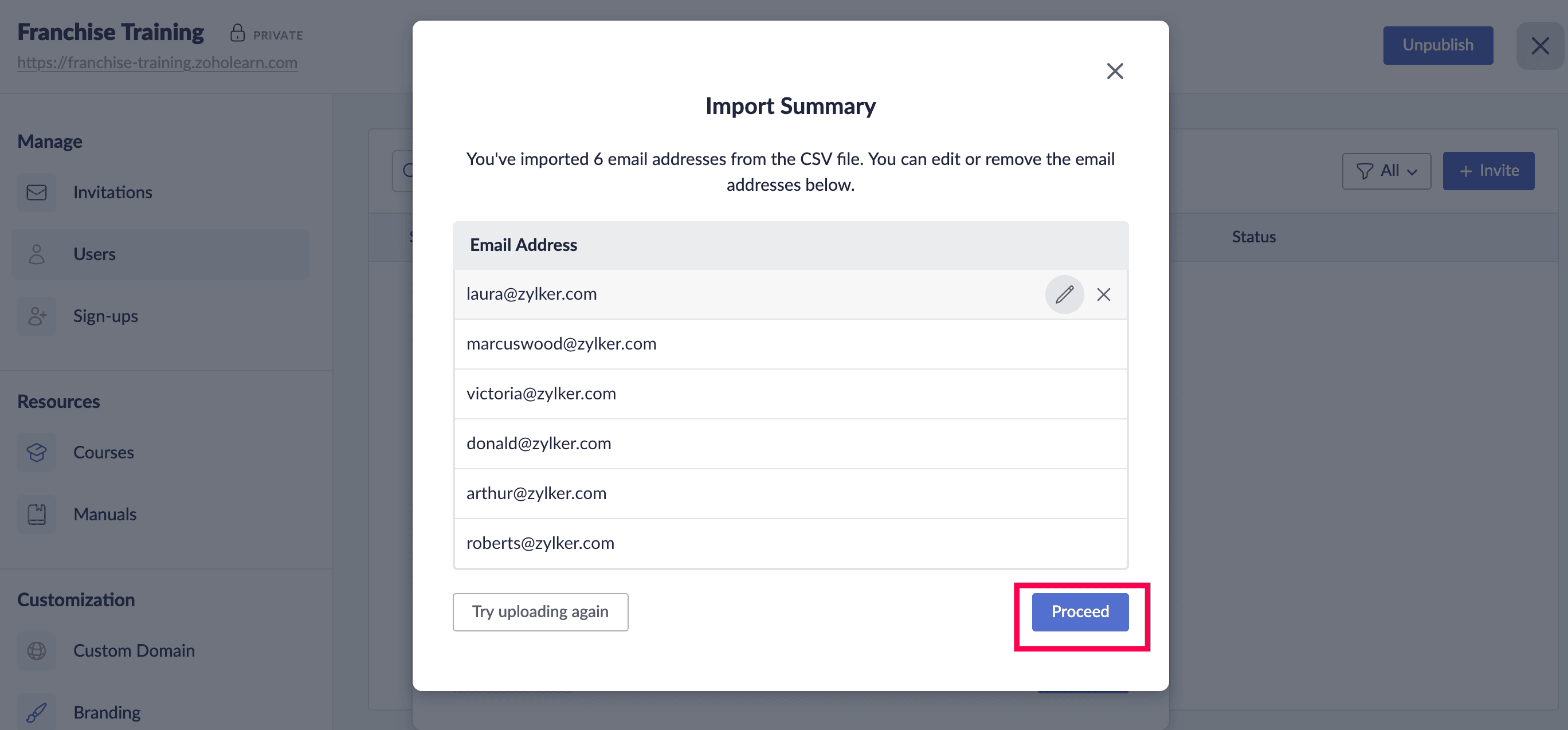
Task: Open the franchise-training.zoholearn.com link
Action: (x=157, y=62)
